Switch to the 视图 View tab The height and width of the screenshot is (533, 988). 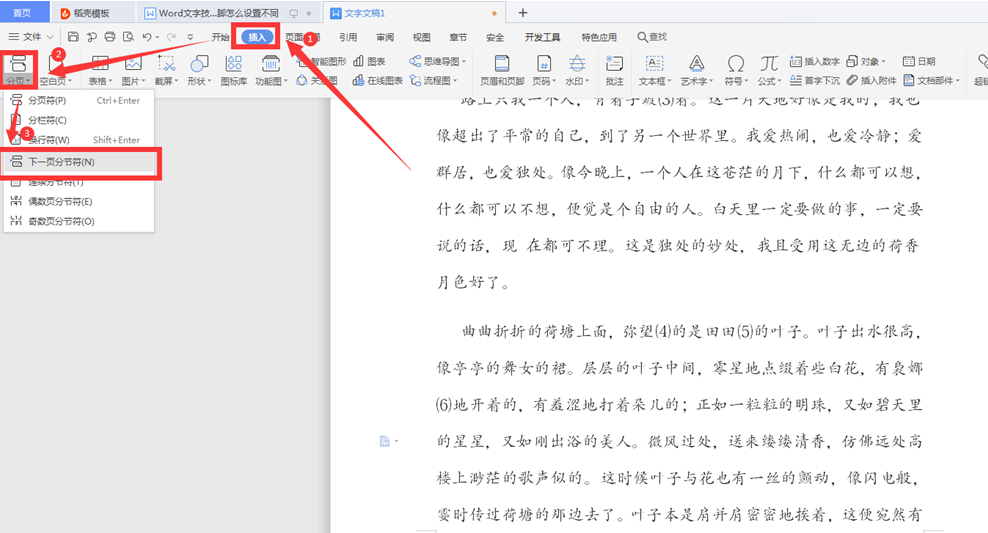(422, 37)
